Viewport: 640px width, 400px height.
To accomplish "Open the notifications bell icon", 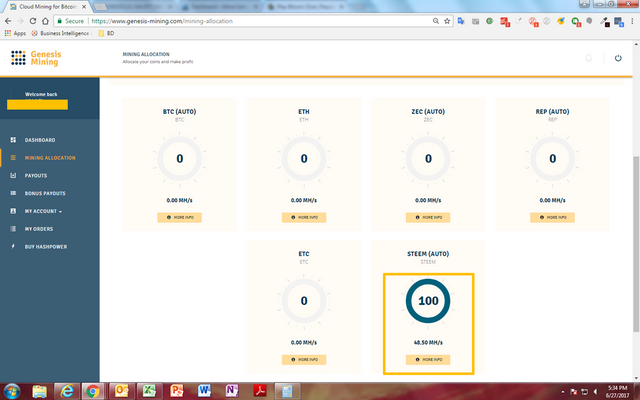I will [589, 58].
